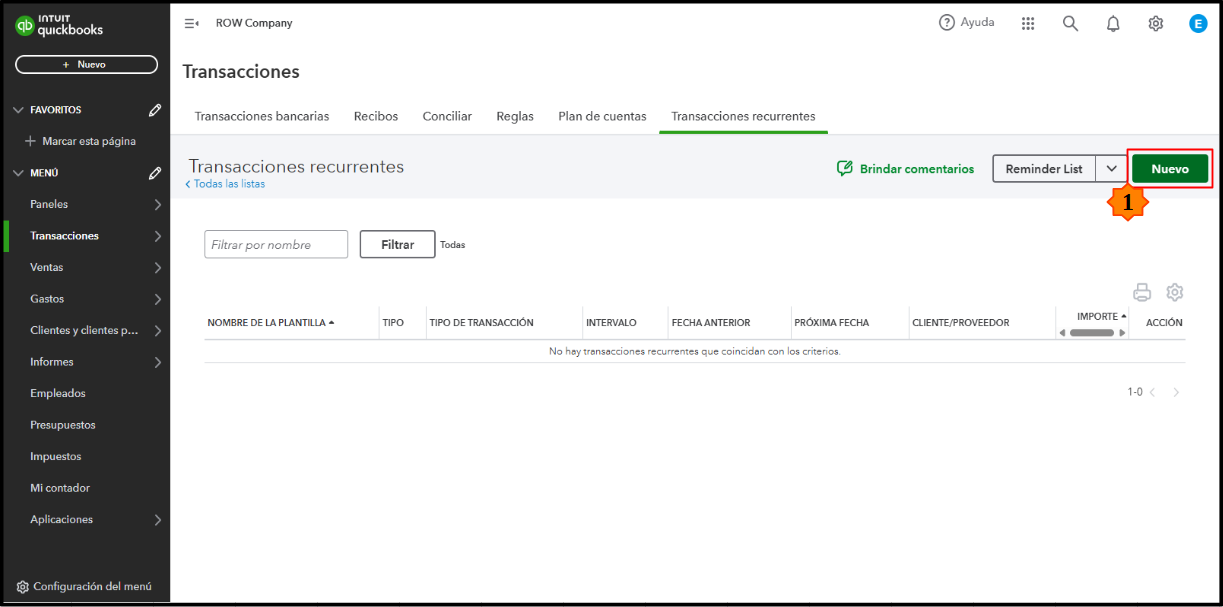Open the settings gear in header
This screenshot has height=607, width=1223.
point(1155,23)
